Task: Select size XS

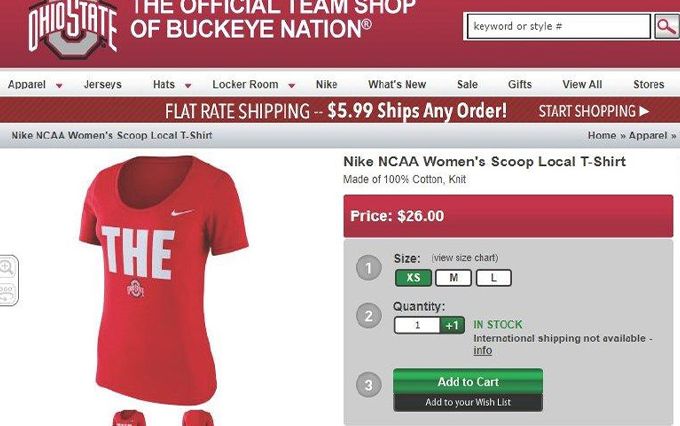Action: tap(413, 278)
